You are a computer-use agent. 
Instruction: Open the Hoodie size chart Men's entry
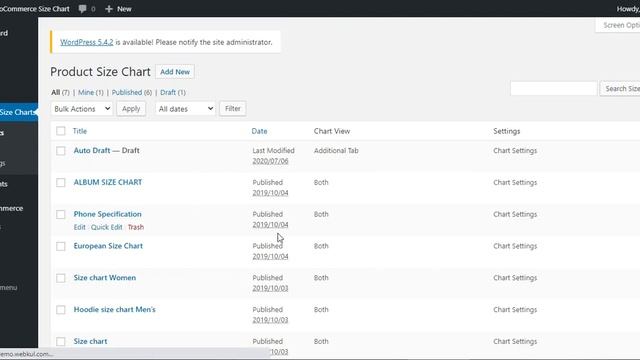coord(115,310)
